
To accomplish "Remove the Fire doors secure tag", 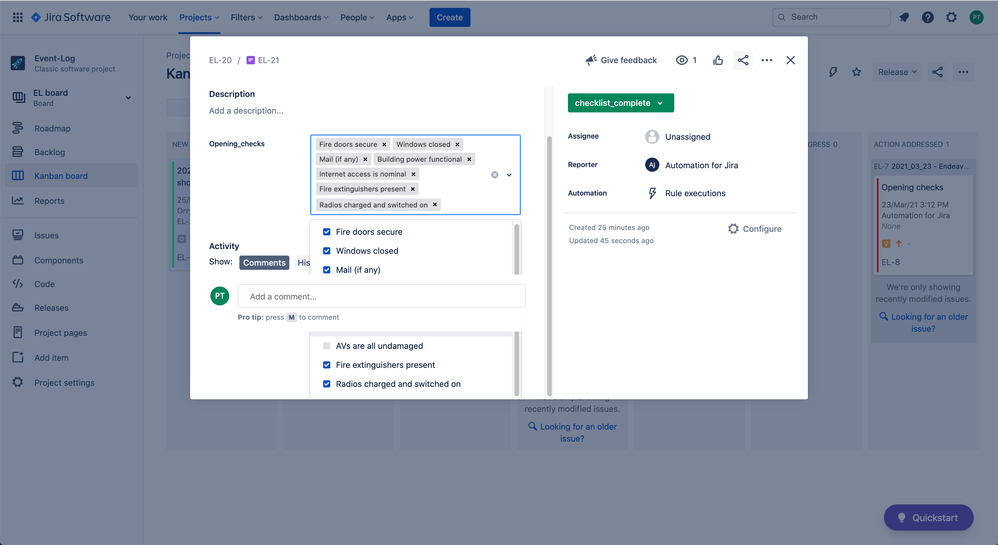I will 384,145.
